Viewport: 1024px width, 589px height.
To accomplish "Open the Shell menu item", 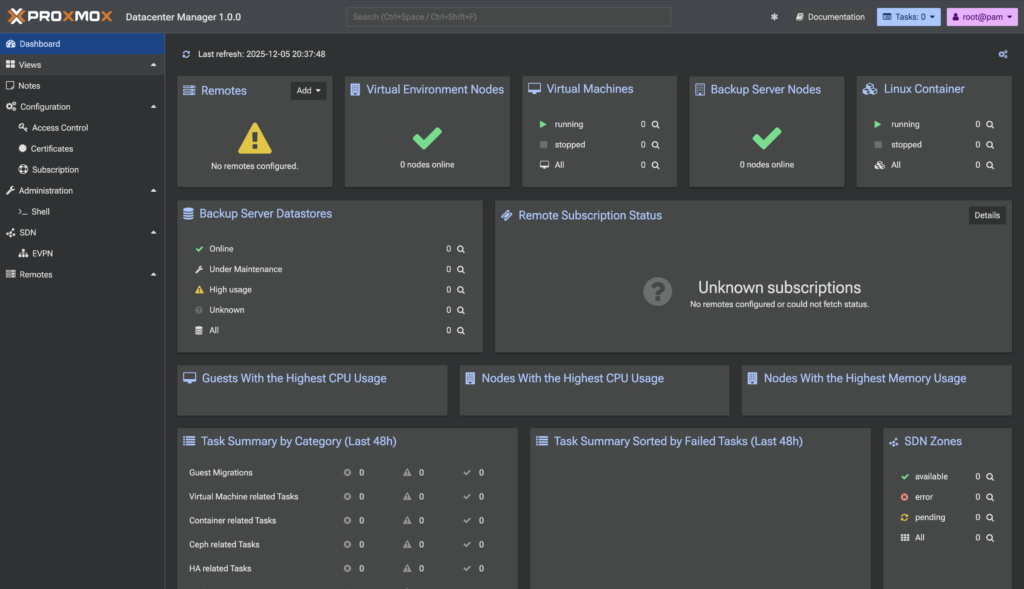I will (40, 212).
